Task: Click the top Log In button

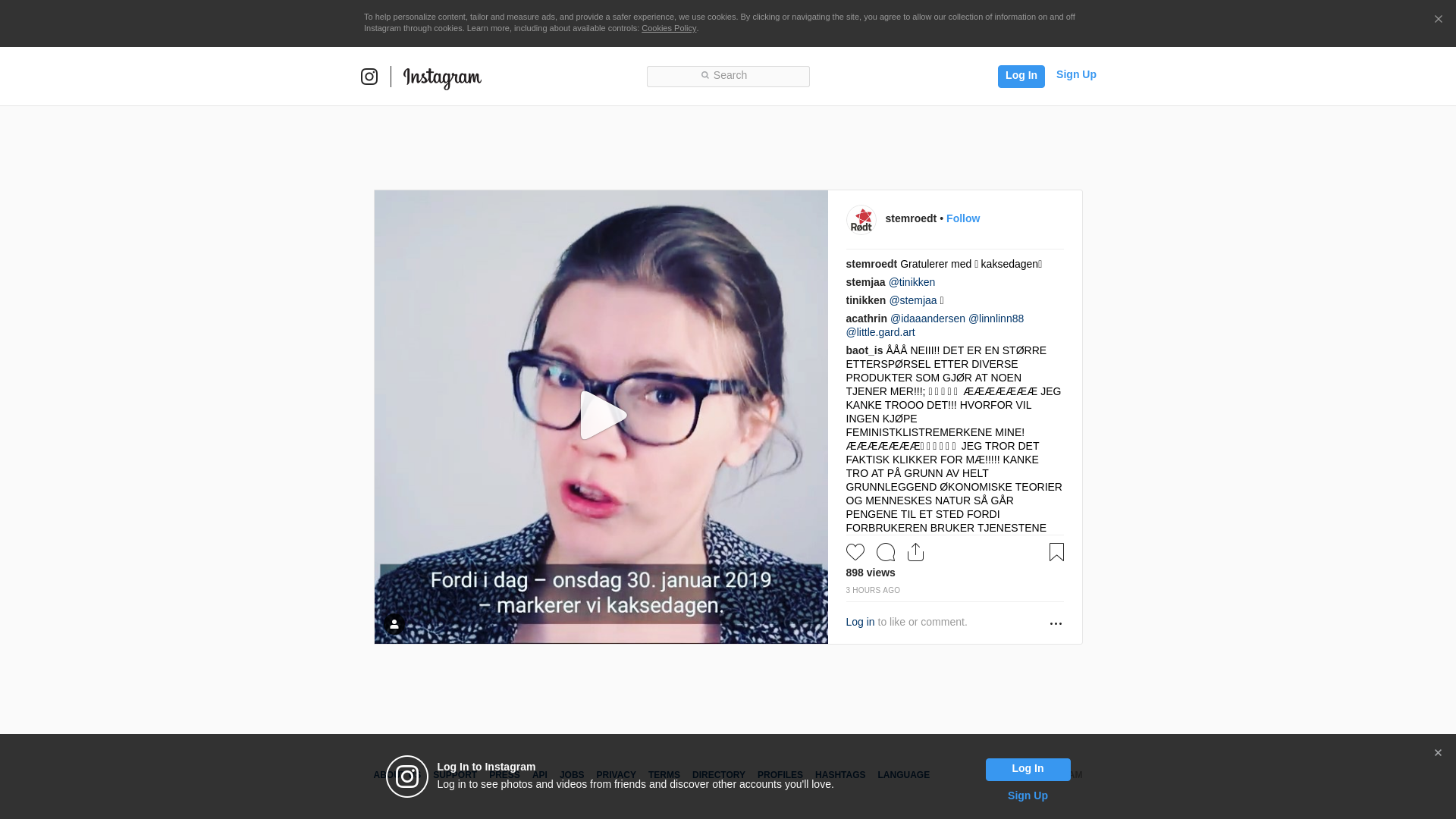Action: click(1021, 76)
